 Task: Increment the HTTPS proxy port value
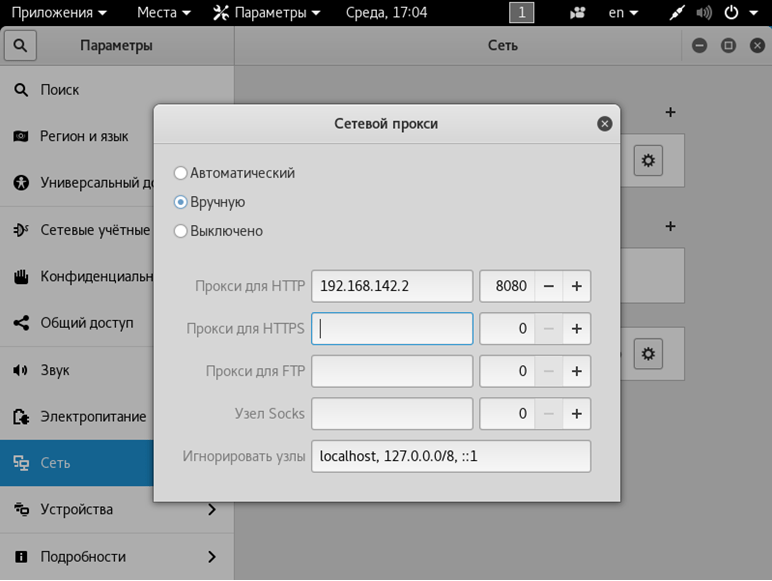click(576, 328)
